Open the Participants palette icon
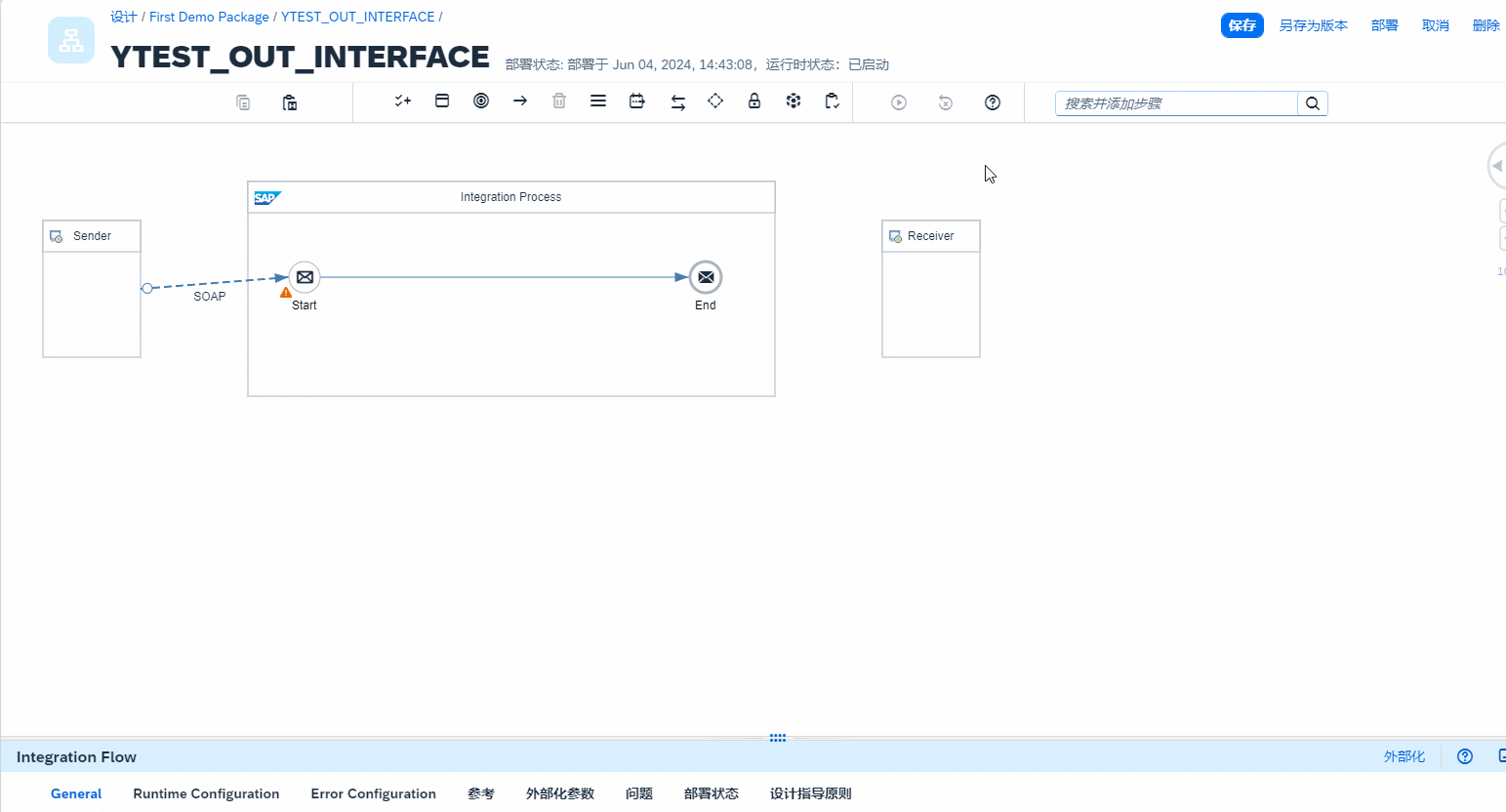Image resolution: width=1506 pixels, height=812 pixels. [442, 101]
